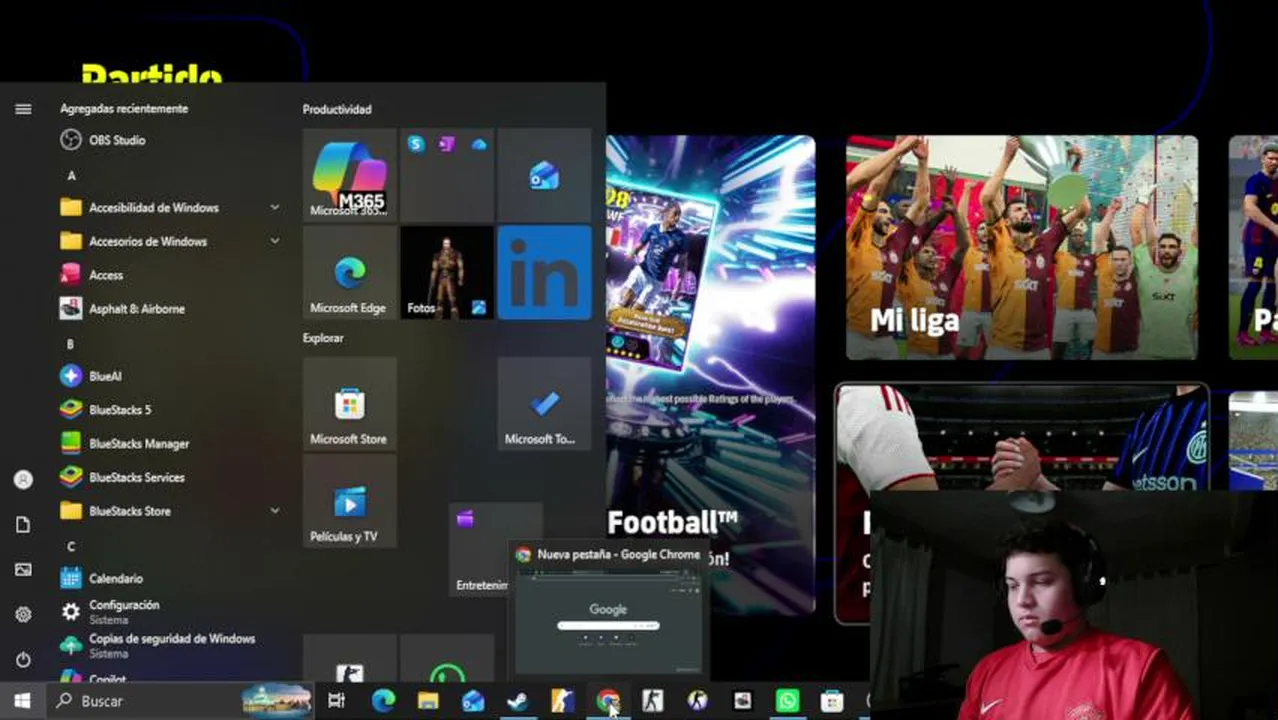Open Microsoft Edge from taskbar
Screen dimensions: 1278x720
click(383, 701)
